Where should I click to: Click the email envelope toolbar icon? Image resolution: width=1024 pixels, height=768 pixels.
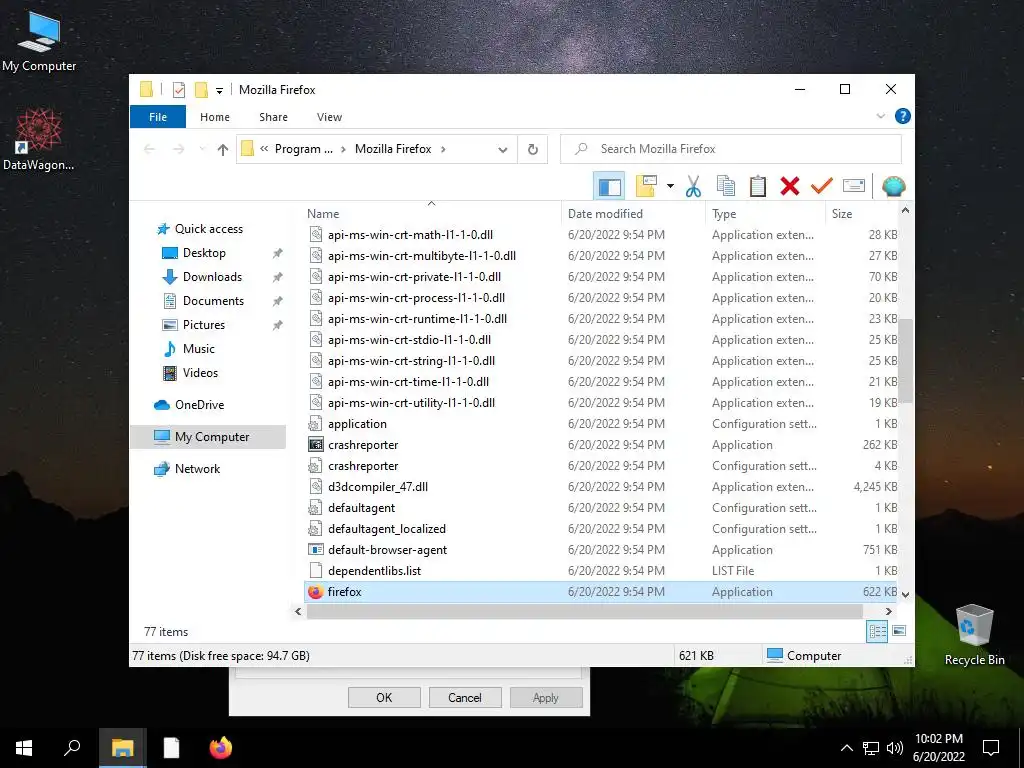(x=854, y=186)
